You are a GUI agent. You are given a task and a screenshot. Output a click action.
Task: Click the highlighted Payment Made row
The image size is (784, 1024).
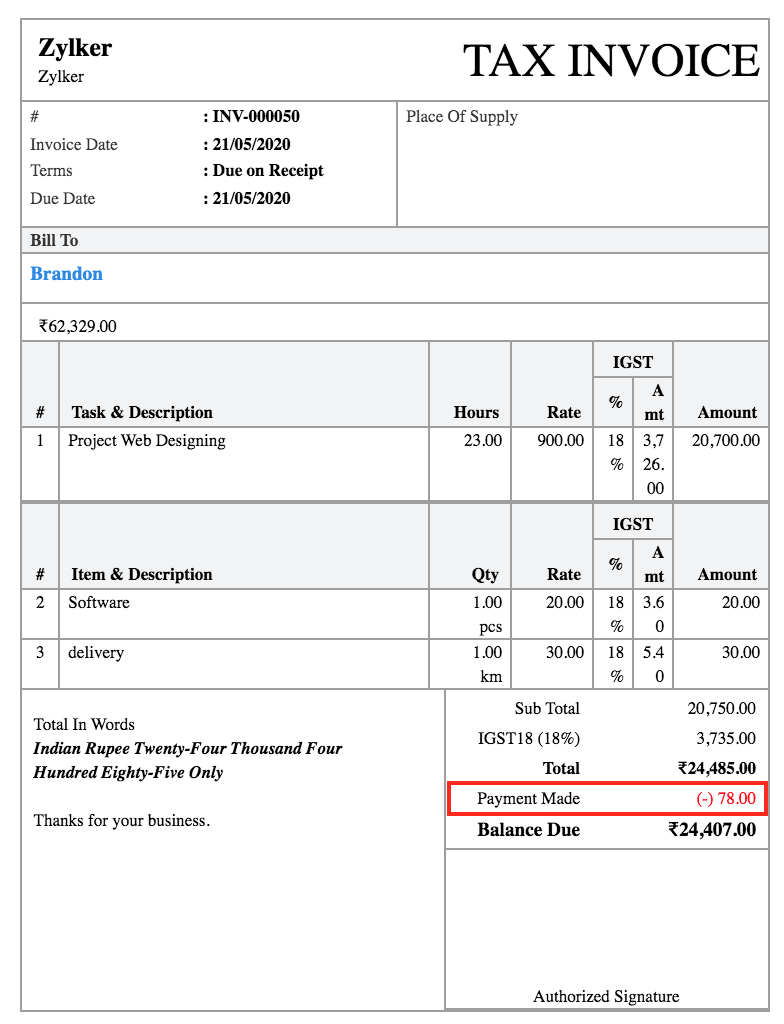607,799
